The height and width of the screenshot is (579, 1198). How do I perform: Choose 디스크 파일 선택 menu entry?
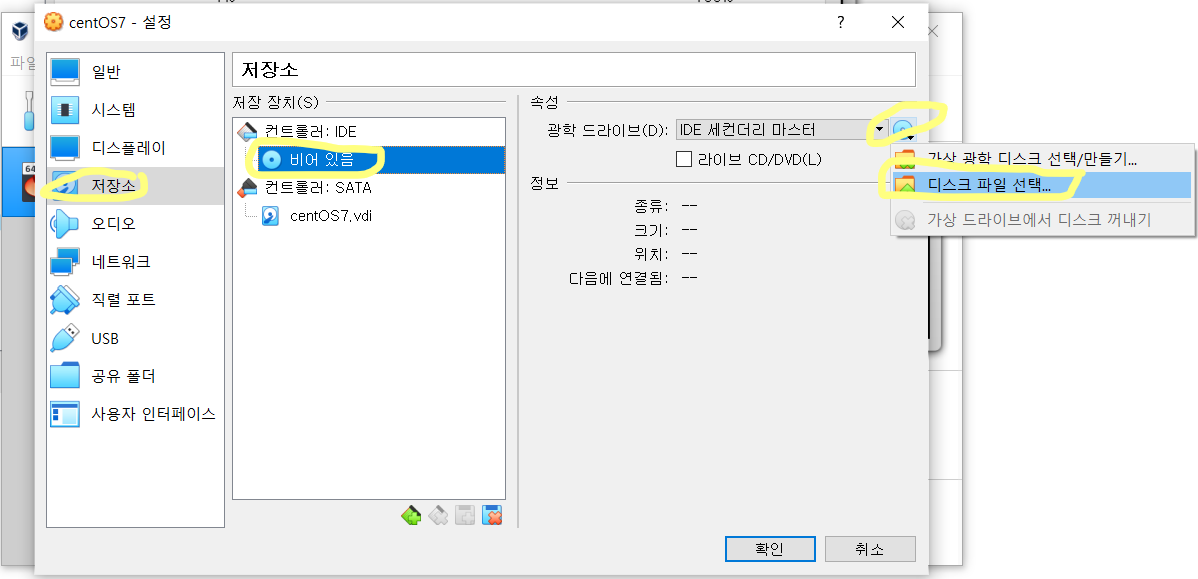tap(1042, 185)
